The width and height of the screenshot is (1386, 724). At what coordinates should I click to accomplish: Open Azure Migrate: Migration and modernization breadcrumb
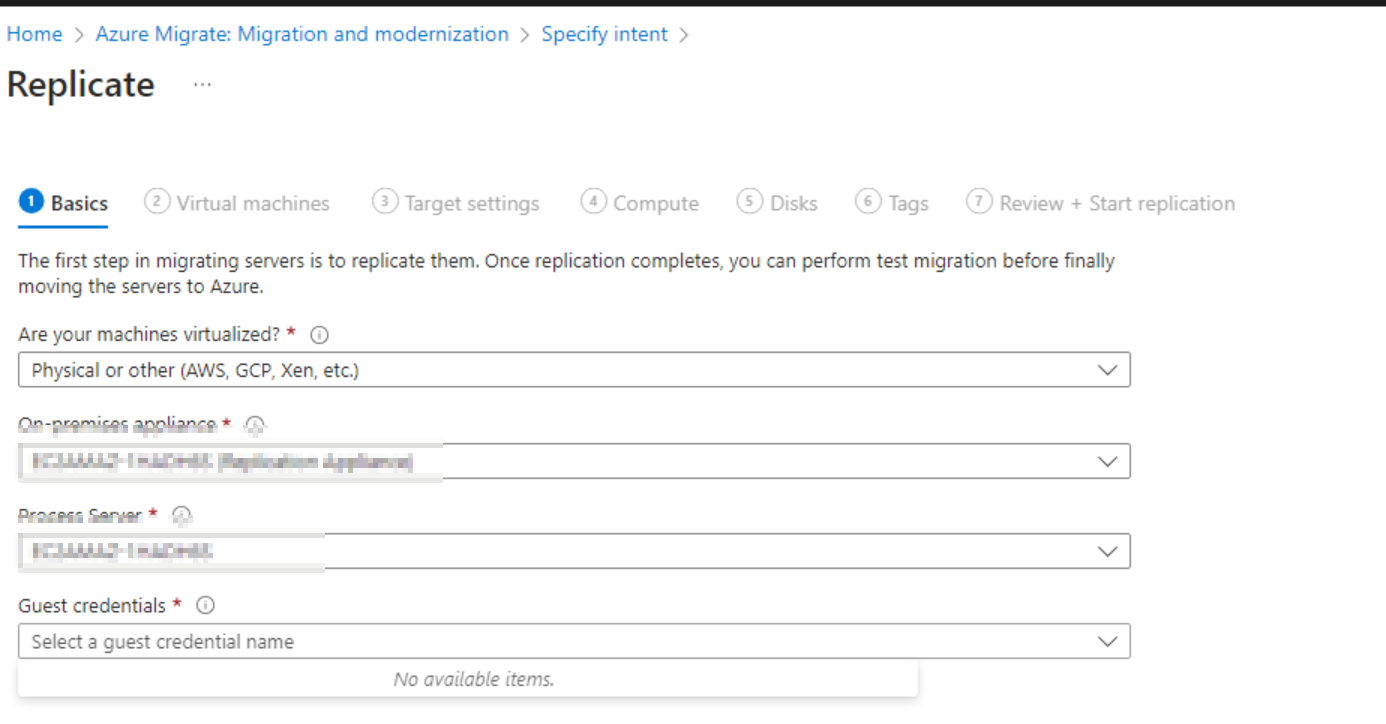point(301,33)
